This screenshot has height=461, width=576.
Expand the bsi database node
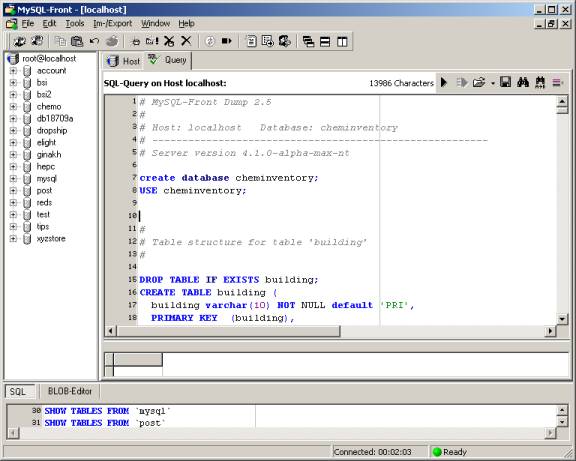(13, 83)
